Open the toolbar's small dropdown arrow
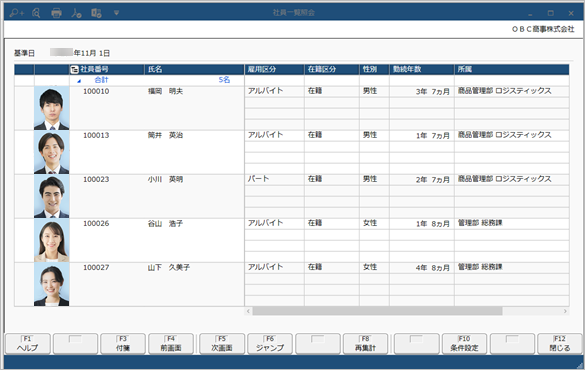 [116, 13]
